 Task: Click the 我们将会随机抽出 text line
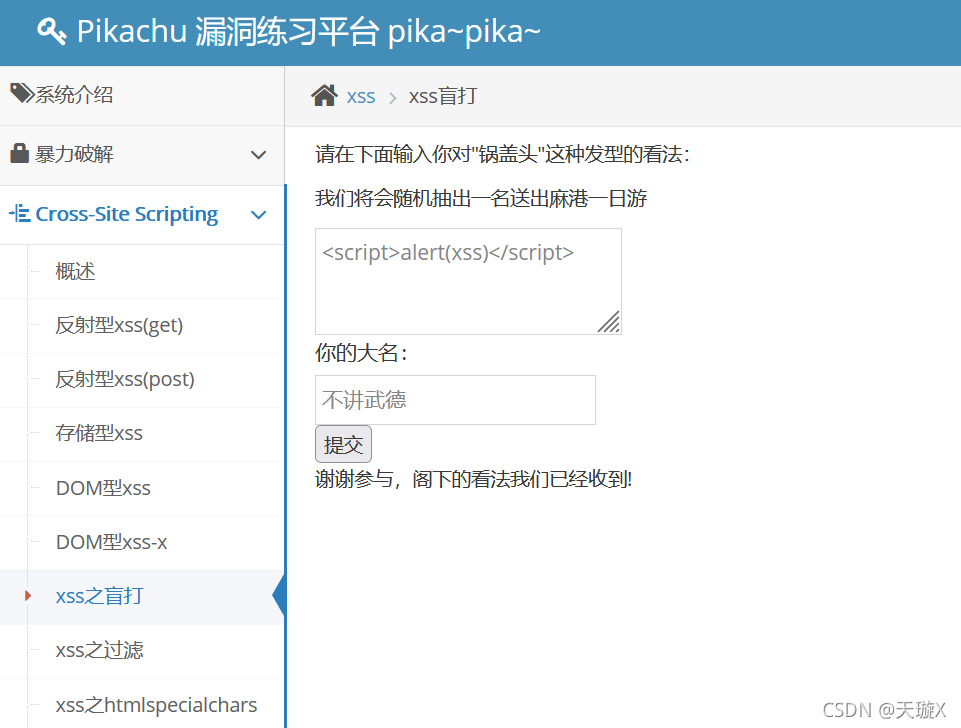[x=481, y=199]
